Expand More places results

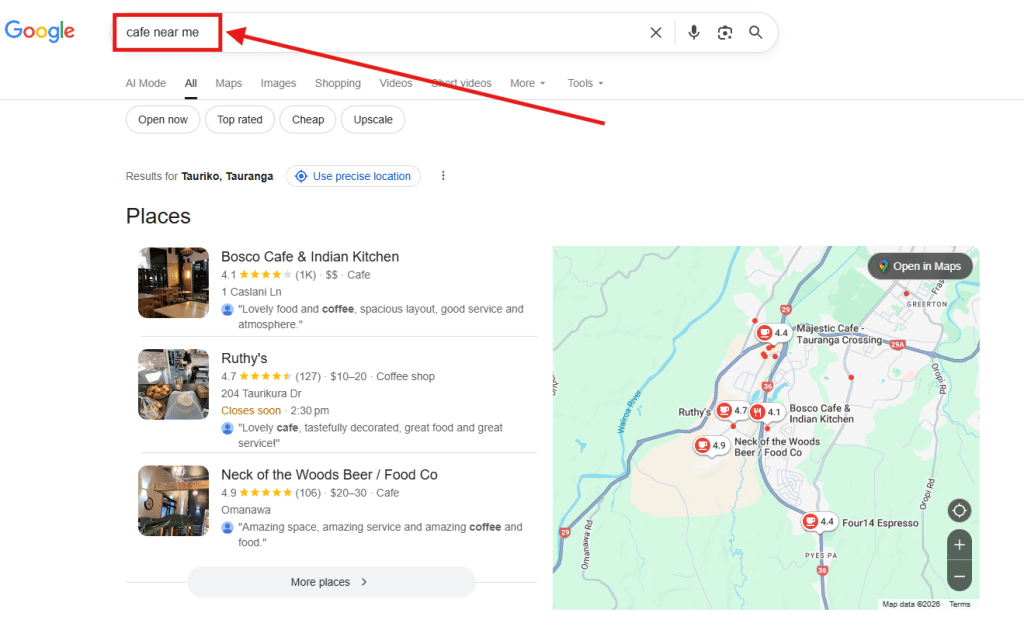331,582
